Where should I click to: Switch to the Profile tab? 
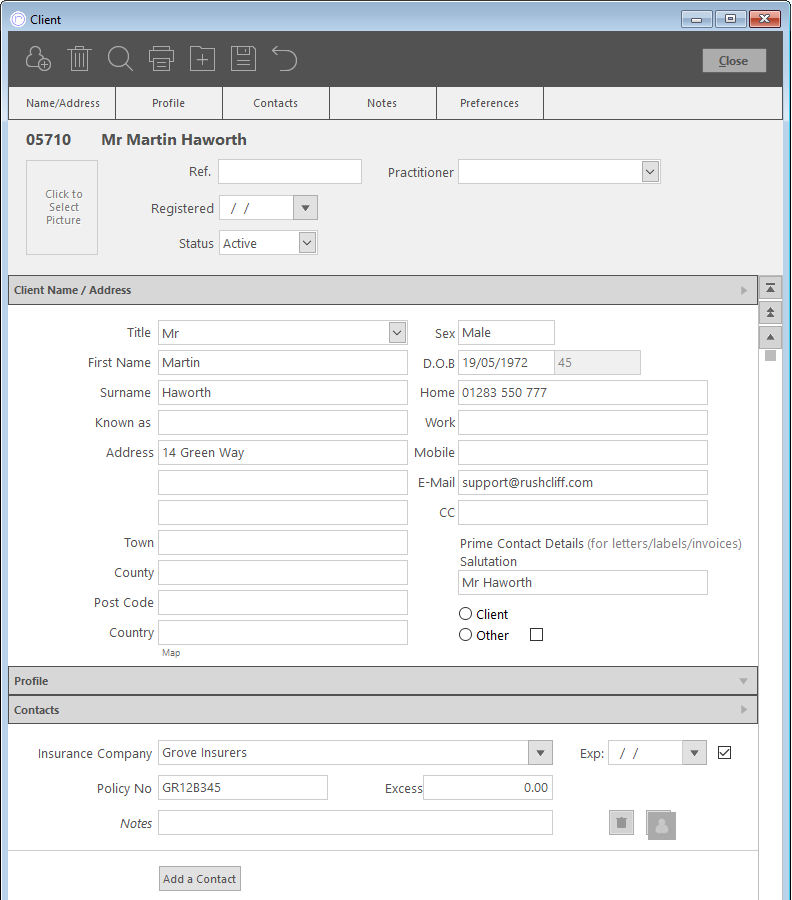pos(169,103)
